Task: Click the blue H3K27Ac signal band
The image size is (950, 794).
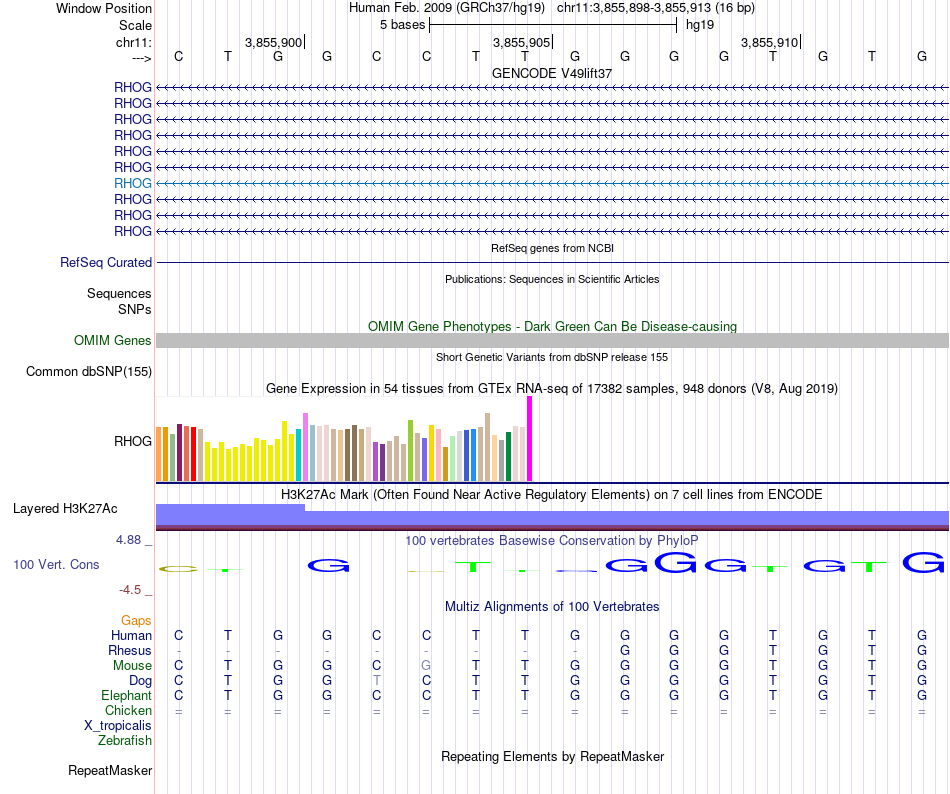Action: [x=552, y=518]
